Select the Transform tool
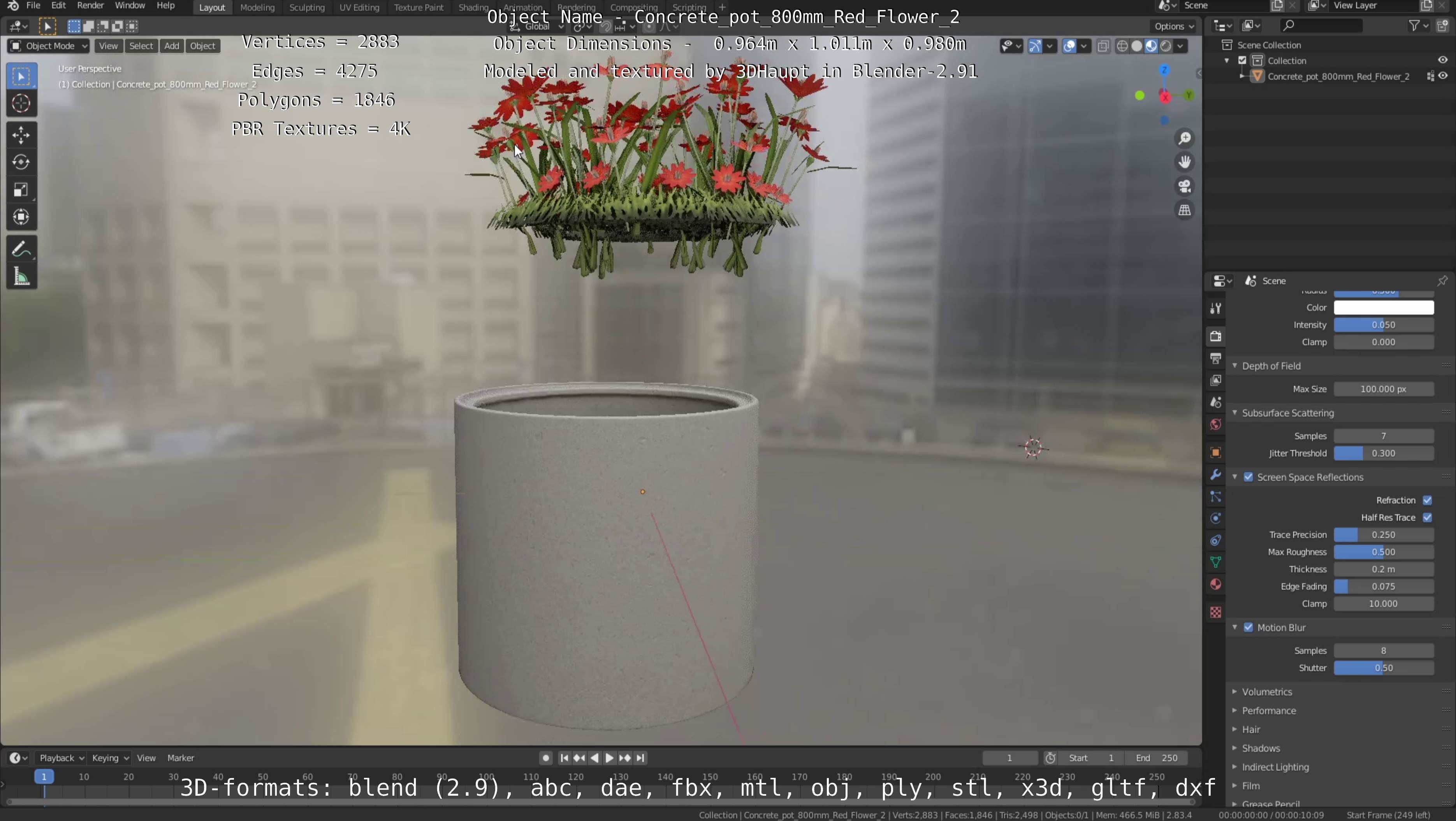Viewport: 1456px width, 821px height. pyautogui.click(x=21, y=217)
